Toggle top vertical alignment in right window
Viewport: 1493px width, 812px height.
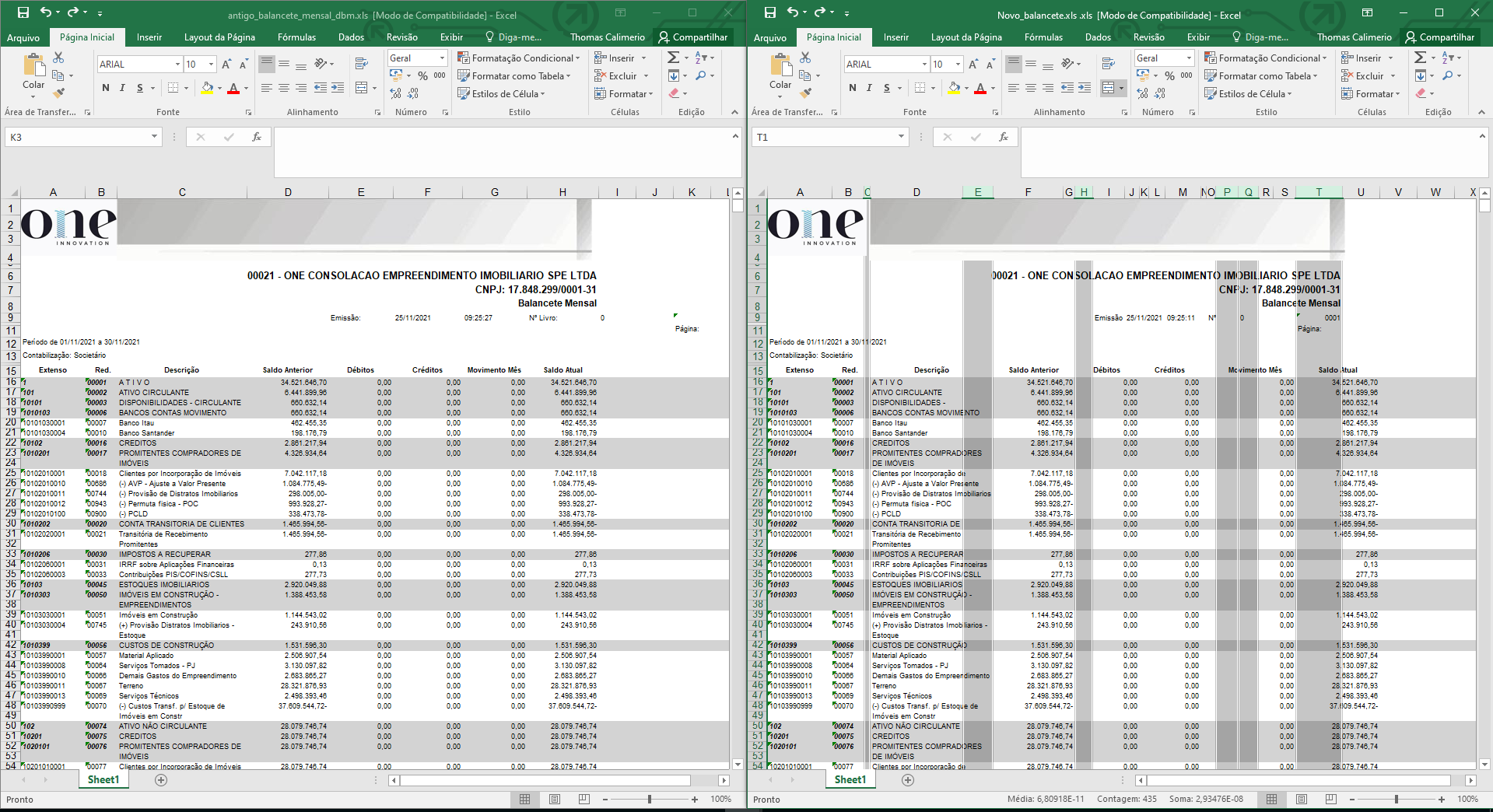pyautogui.click(x=1014, y=64)
